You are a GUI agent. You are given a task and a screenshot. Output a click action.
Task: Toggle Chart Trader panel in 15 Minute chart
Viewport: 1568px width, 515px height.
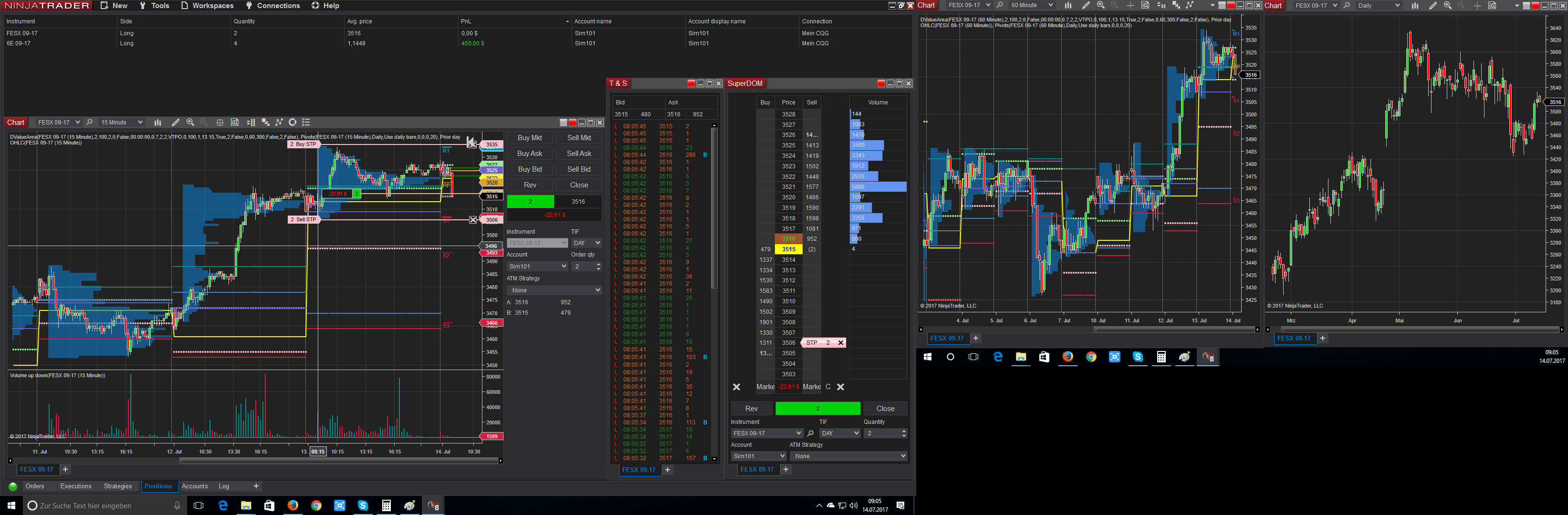251,122
